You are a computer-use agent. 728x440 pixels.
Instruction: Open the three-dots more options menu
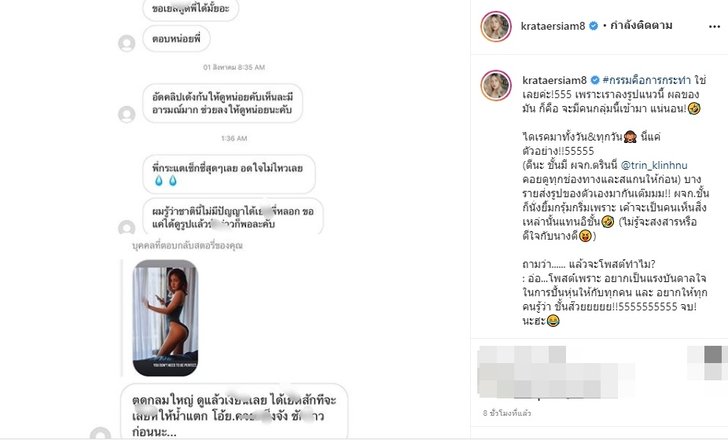coord(714,27)
